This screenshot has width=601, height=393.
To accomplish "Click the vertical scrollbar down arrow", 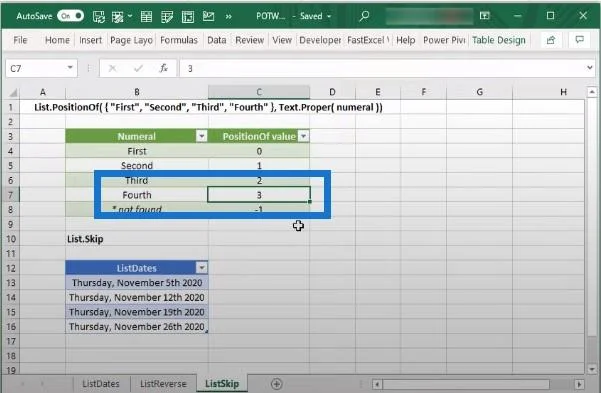I will (x=591, y=369).
